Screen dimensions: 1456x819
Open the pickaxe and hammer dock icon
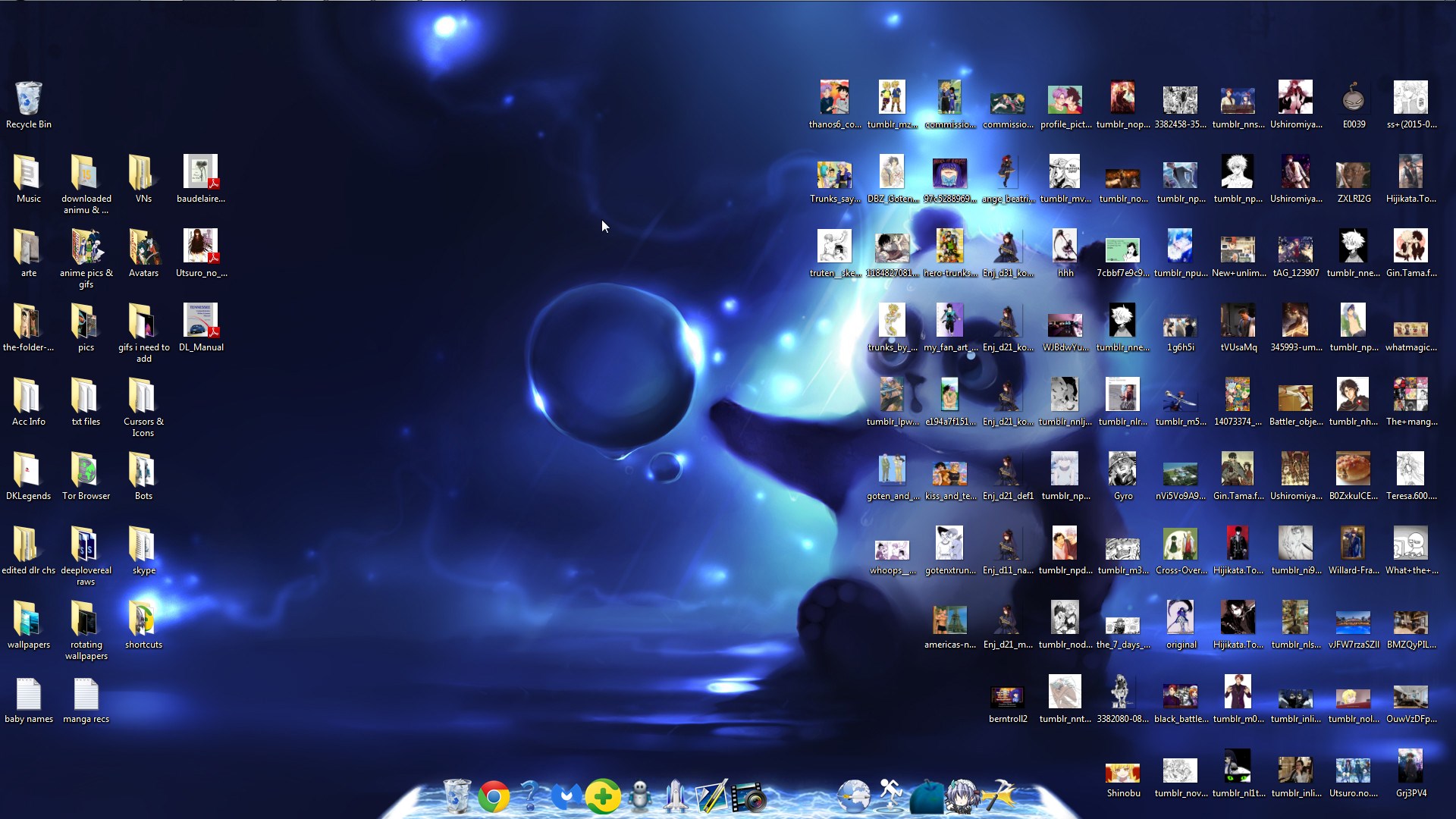click(x=998, y=796)
